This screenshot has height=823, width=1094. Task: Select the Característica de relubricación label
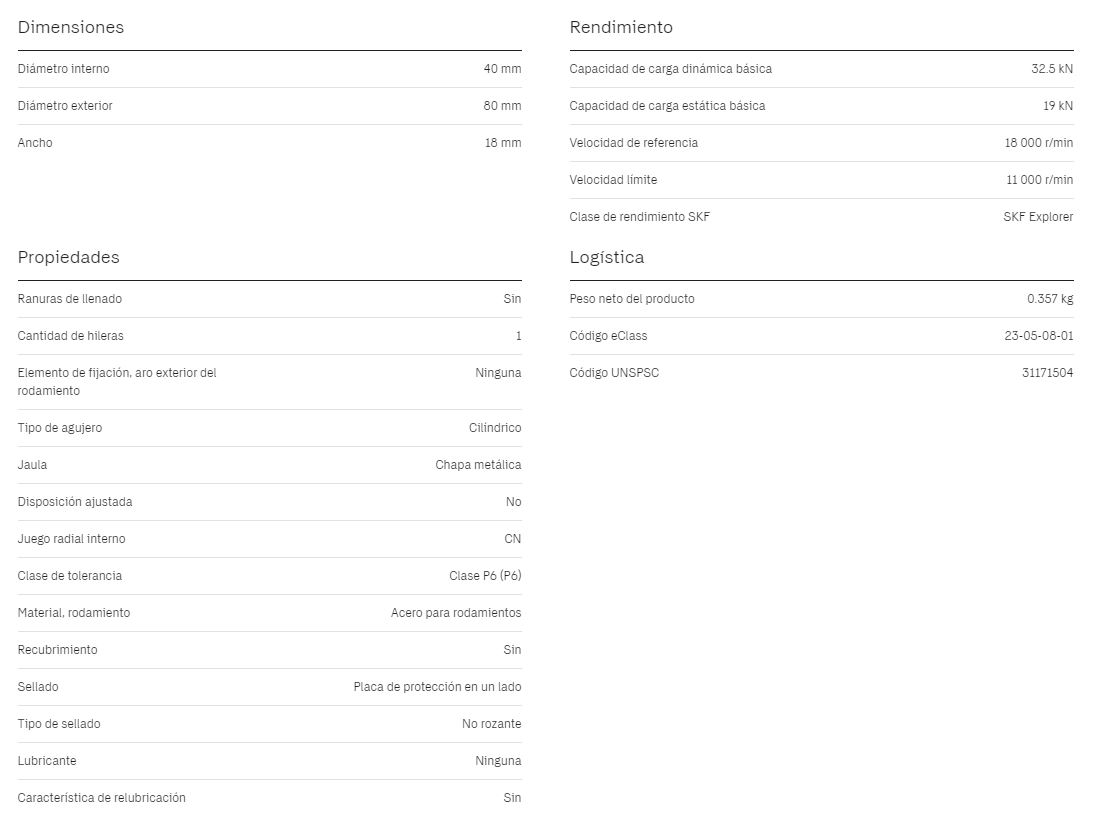pos(101,797)
